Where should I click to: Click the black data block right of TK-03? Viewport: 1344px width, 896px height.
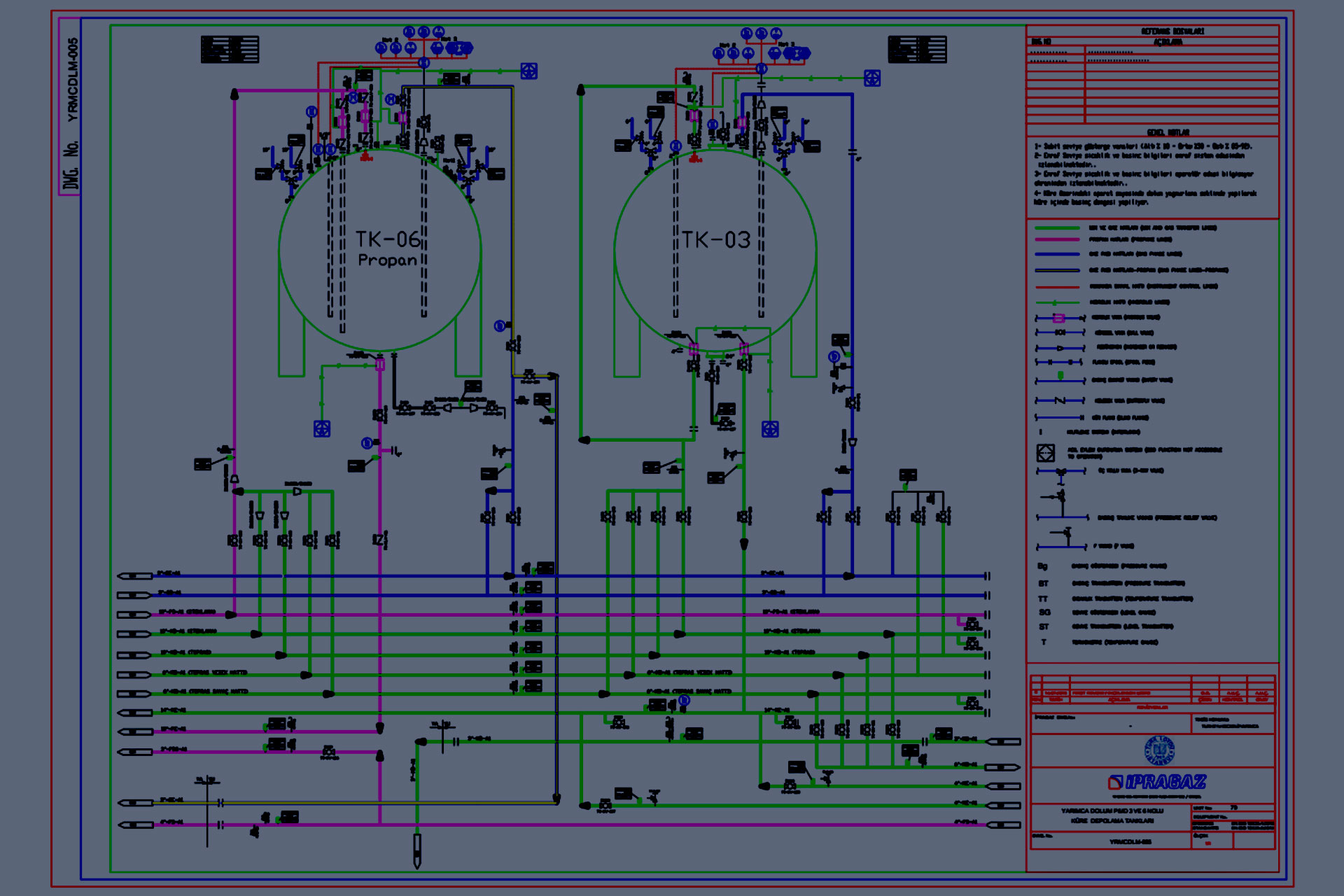tap(917, 50)
